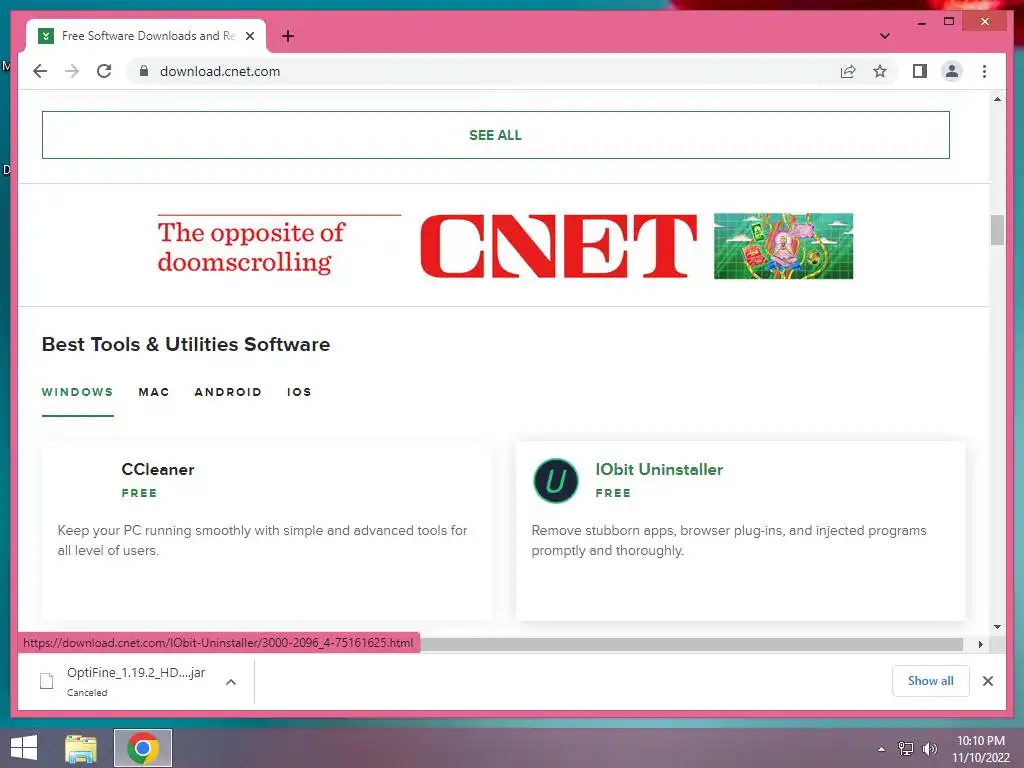Expand the OptiFine download options chevron

tap(231, 682)
